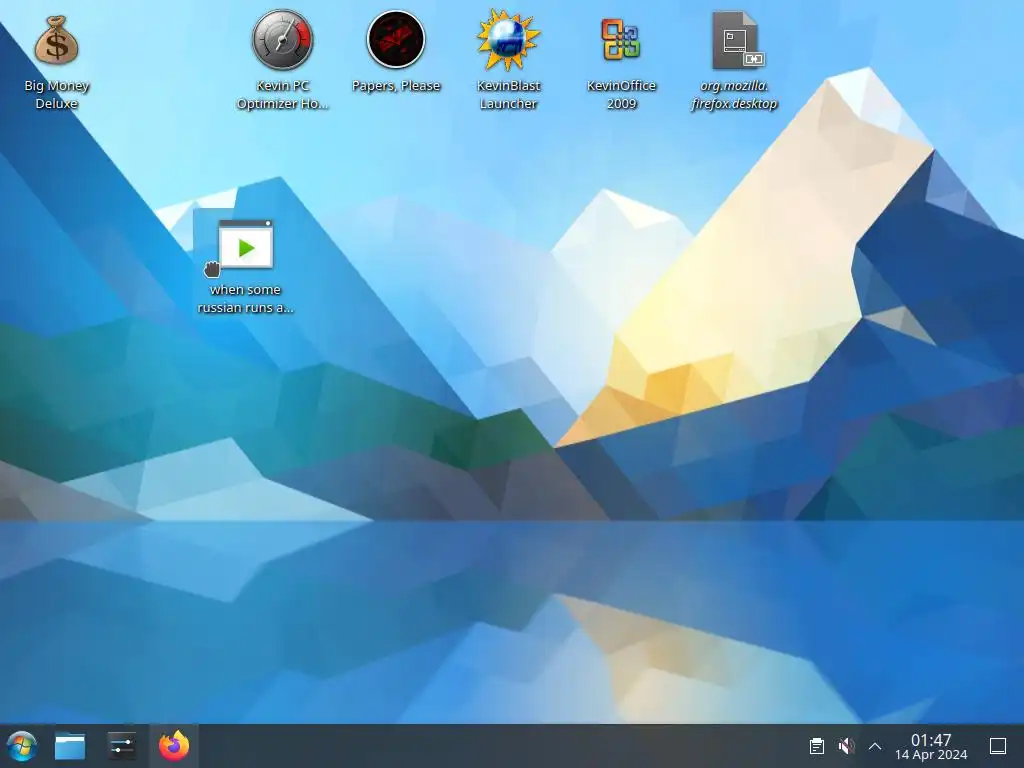Click the 'Kevin PC Optimizer Ho...' label text
This screenshot has height=768, width=1024.
[283, 95]
